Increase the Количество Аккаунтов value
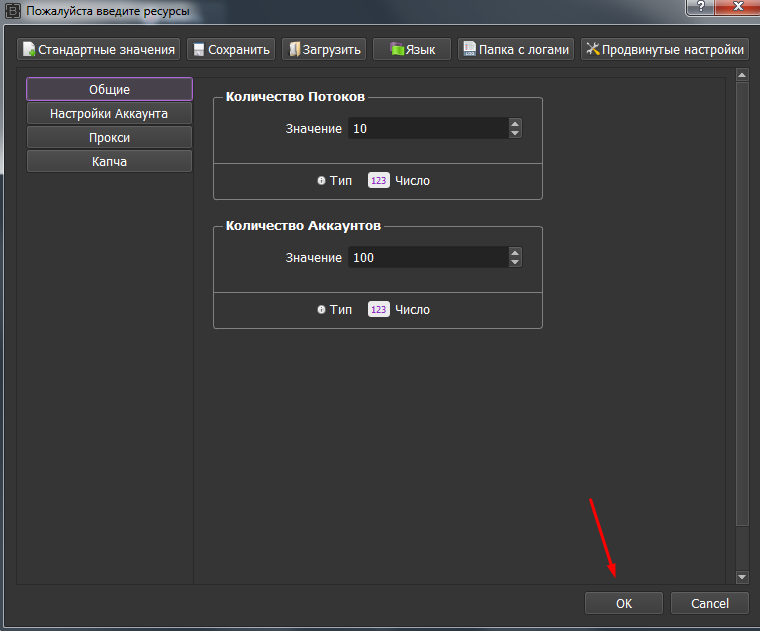This screenshot has width=760, height=631. click(x=515, y=253)
